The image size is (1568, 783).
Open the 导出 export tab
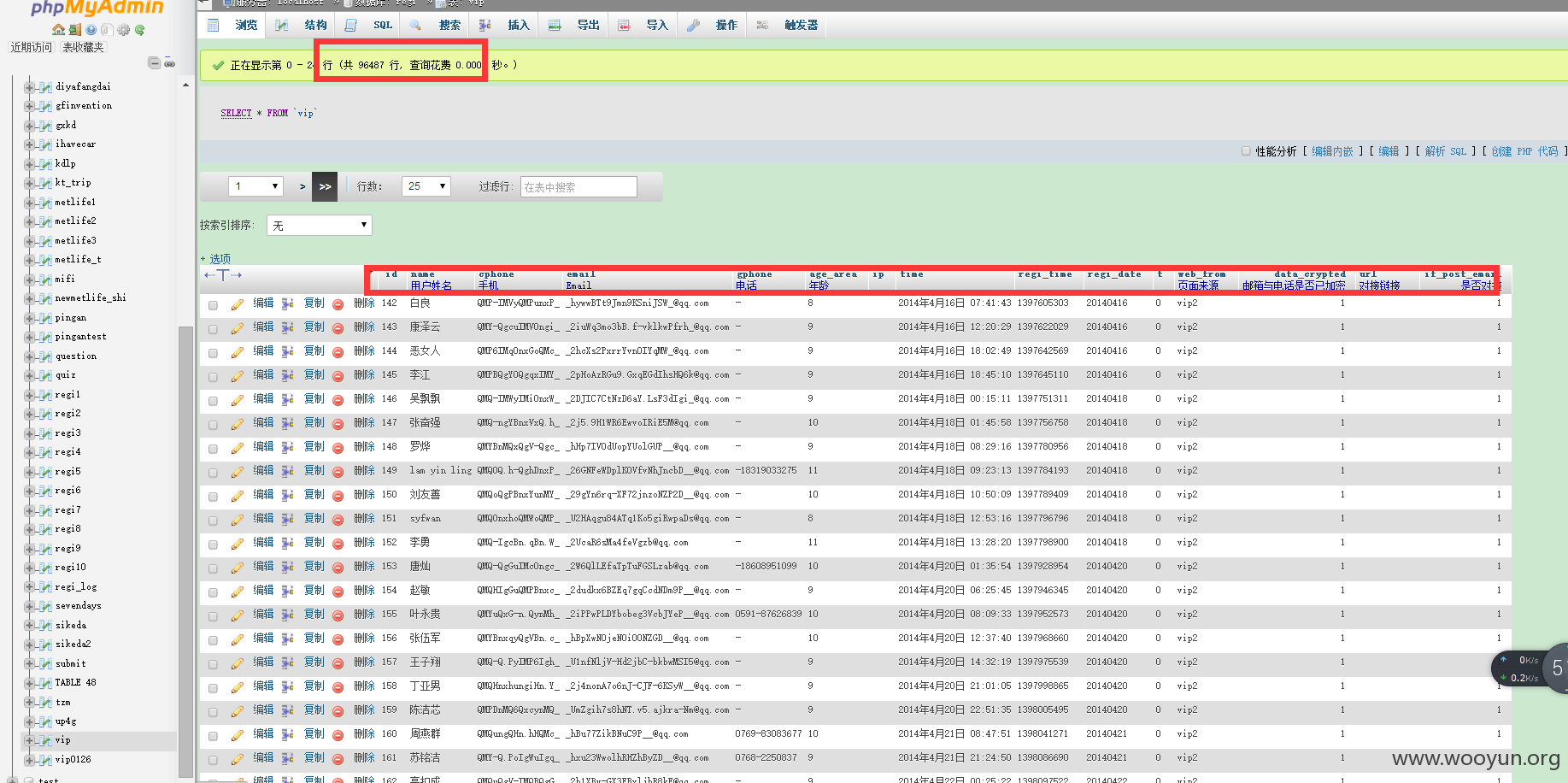[573, 25]
